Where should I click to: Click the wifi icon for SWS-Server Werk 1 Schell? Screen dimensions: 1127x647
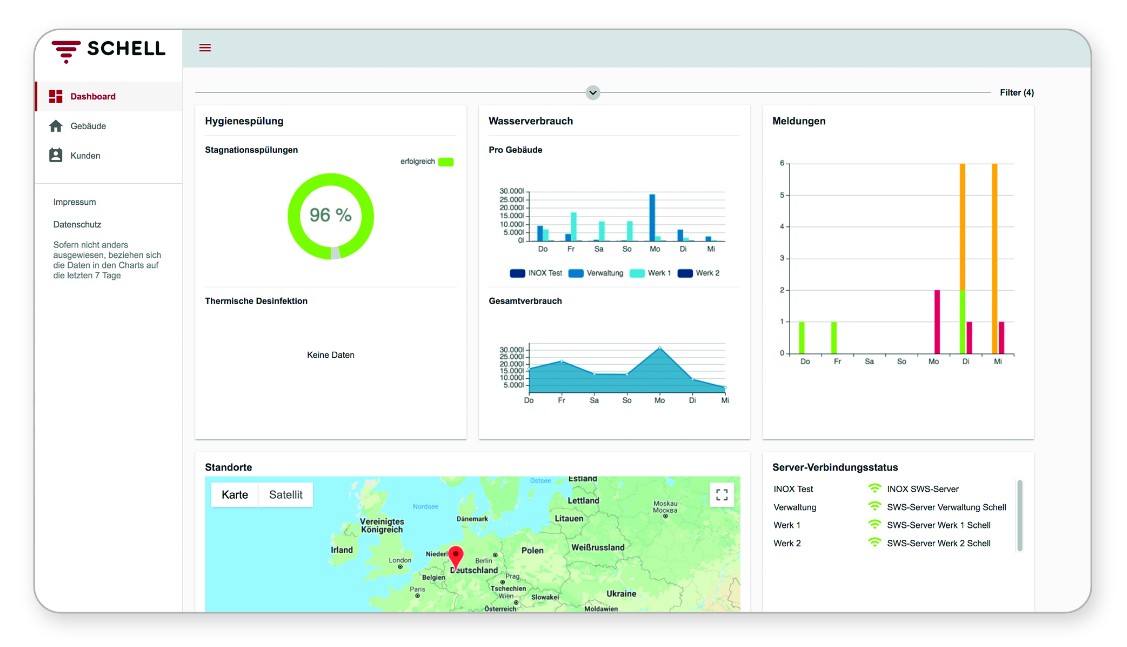coord(875,525)
